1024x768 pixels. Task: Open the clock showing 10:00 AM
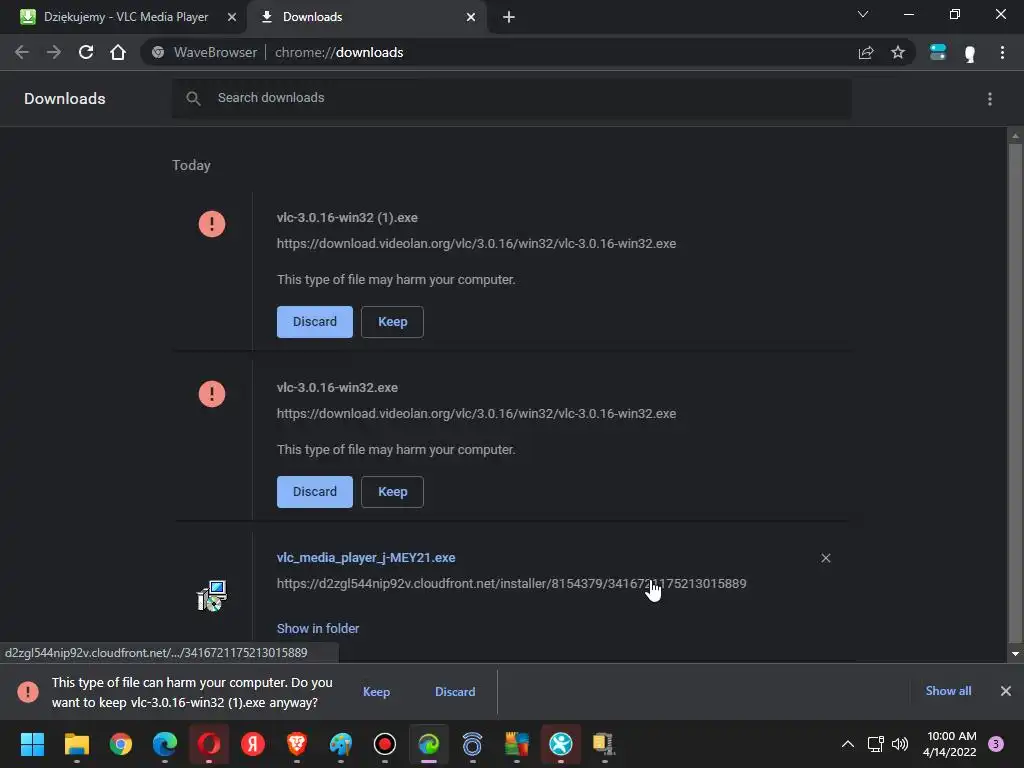click(950, 744)
